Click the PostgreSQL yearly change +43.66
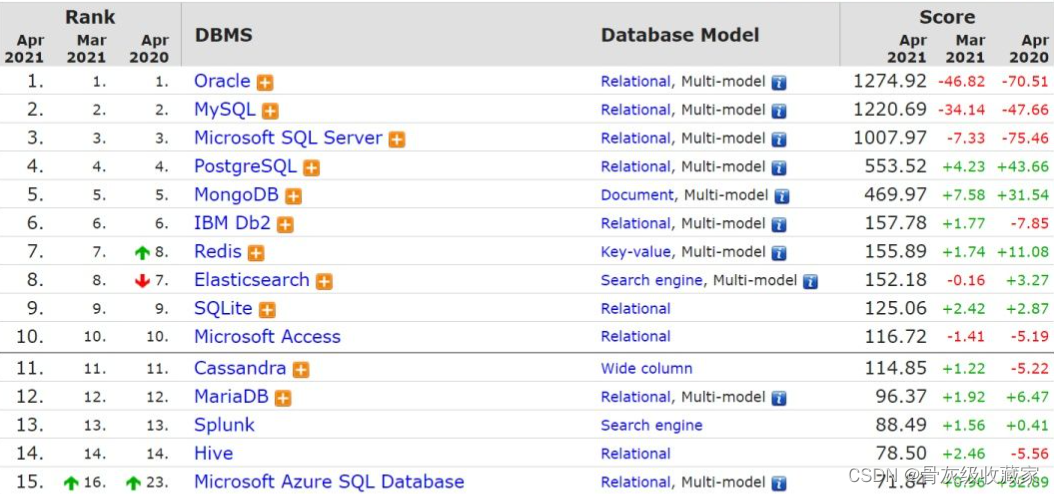This screenshot has width=1054, height=494. pos(1023,167)
